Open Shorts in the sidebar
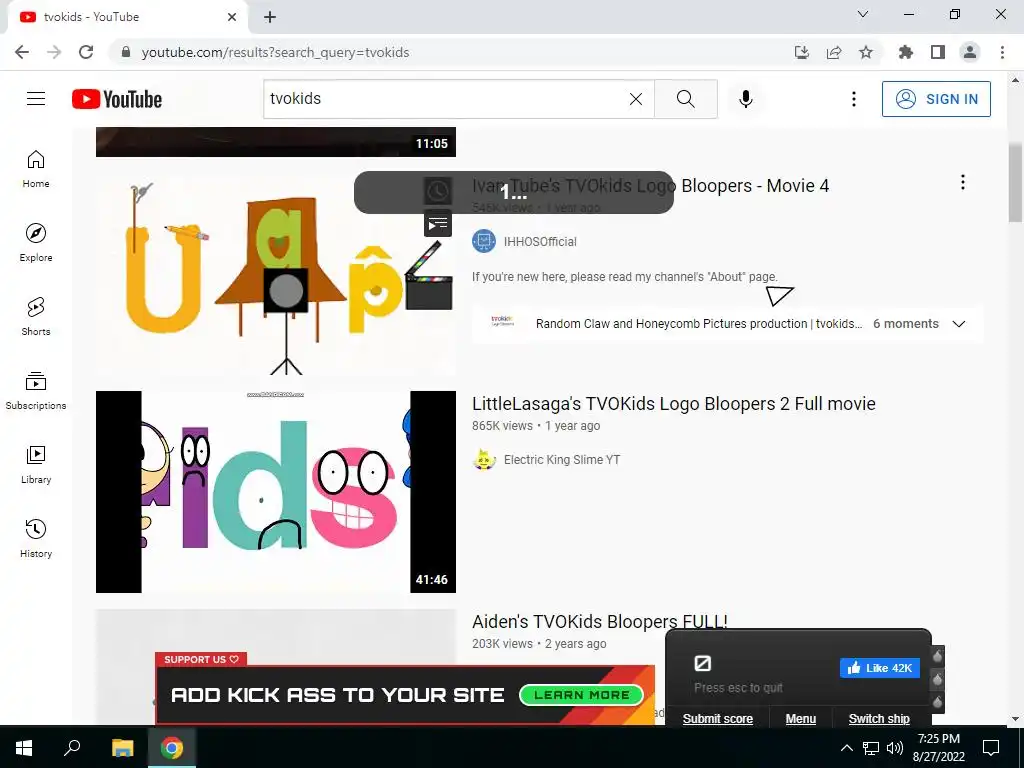The height and width of the screenshot is (768, 1024). coord(36,316)
